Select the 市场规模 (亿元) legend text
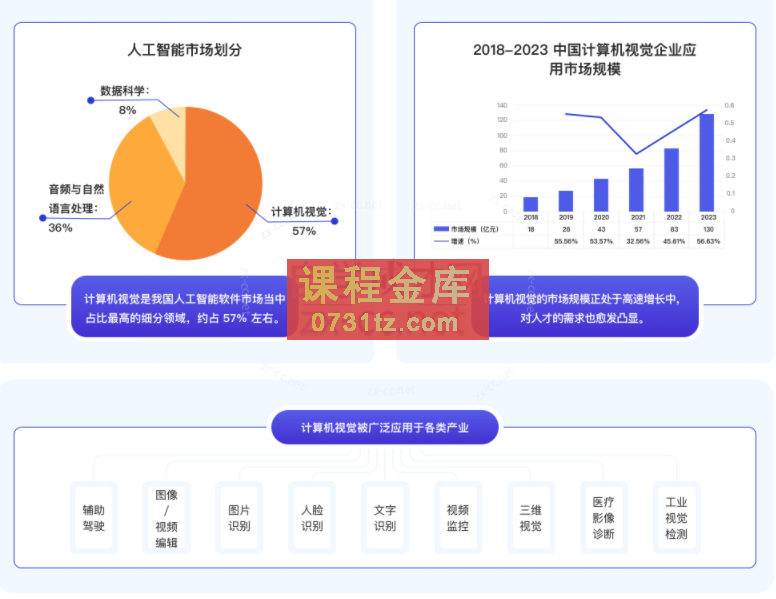The height and width of the screenshot is (599, 776). tap(475, 229)
